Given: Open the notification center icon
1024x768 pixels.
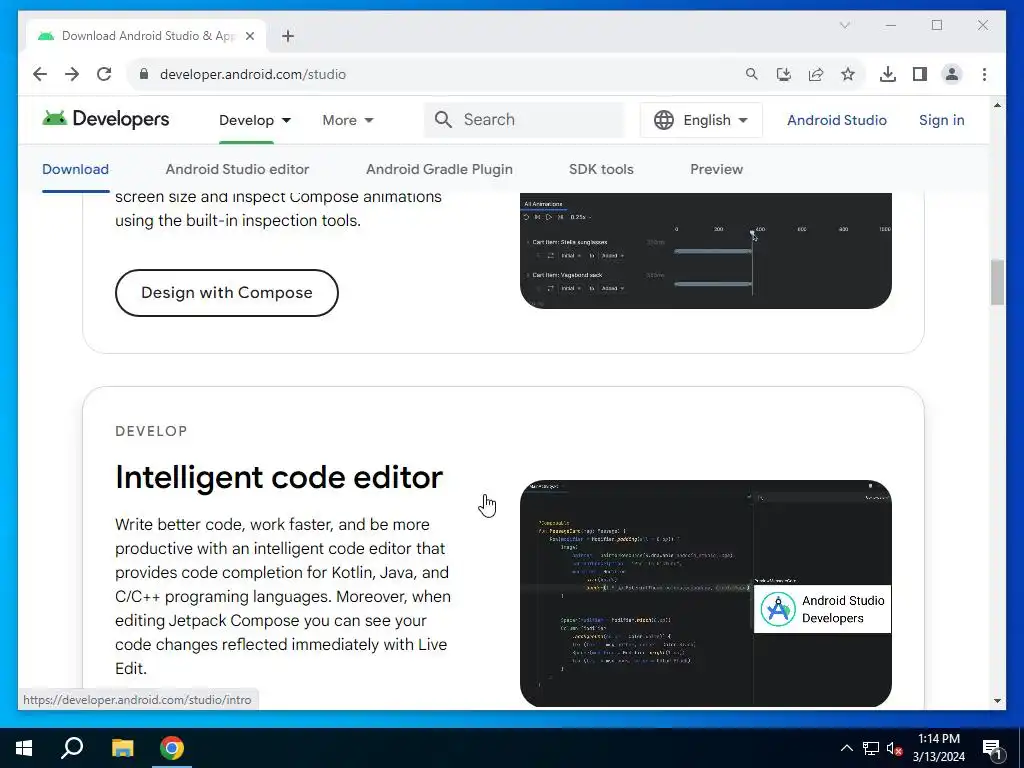Looking at the screenshot, I should click(993, 749).
